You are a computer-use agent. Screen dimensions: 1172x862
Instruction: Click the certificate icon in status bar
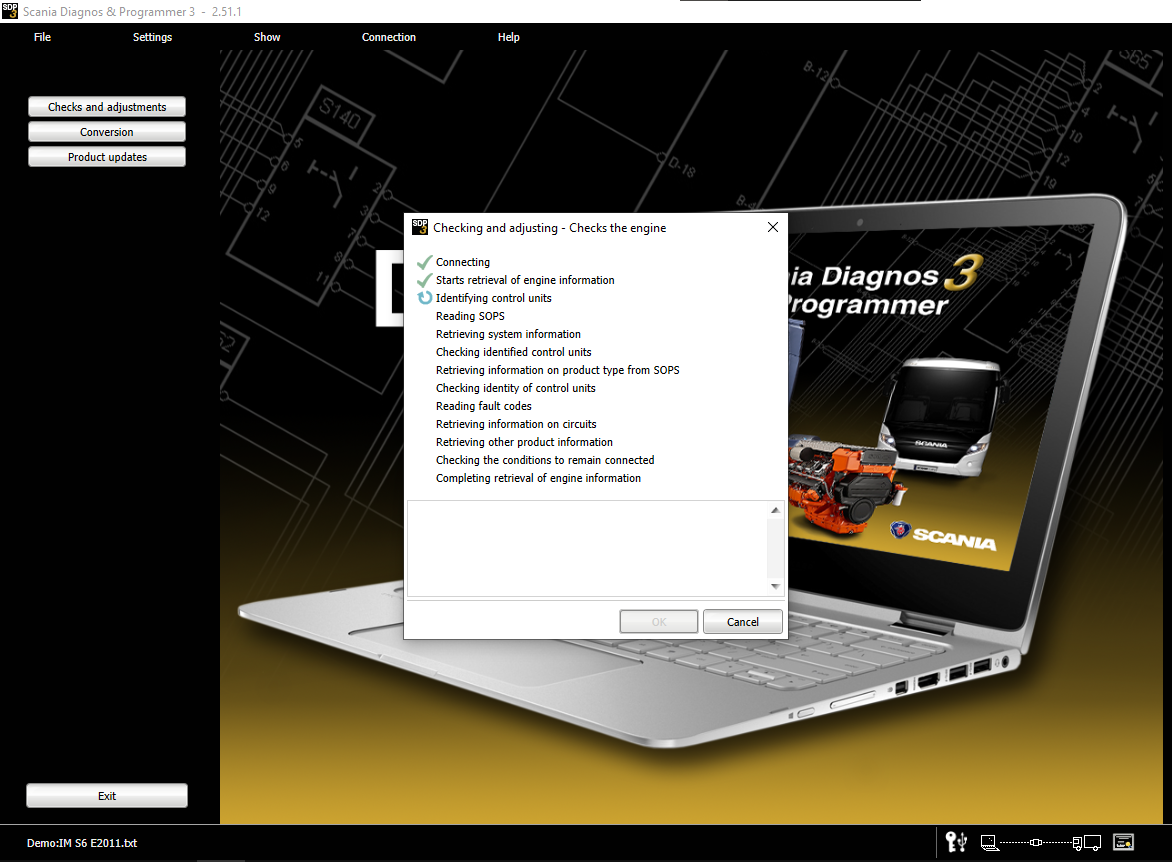tap(1123, 843)
